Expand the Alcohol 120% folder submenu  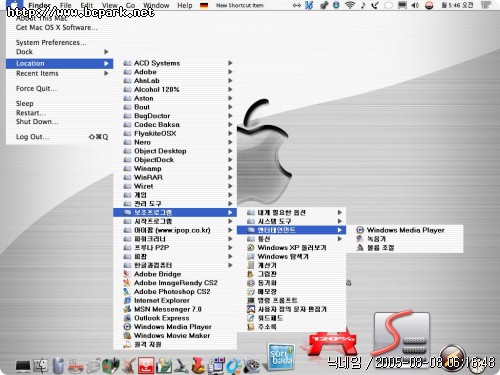point(175,89)
